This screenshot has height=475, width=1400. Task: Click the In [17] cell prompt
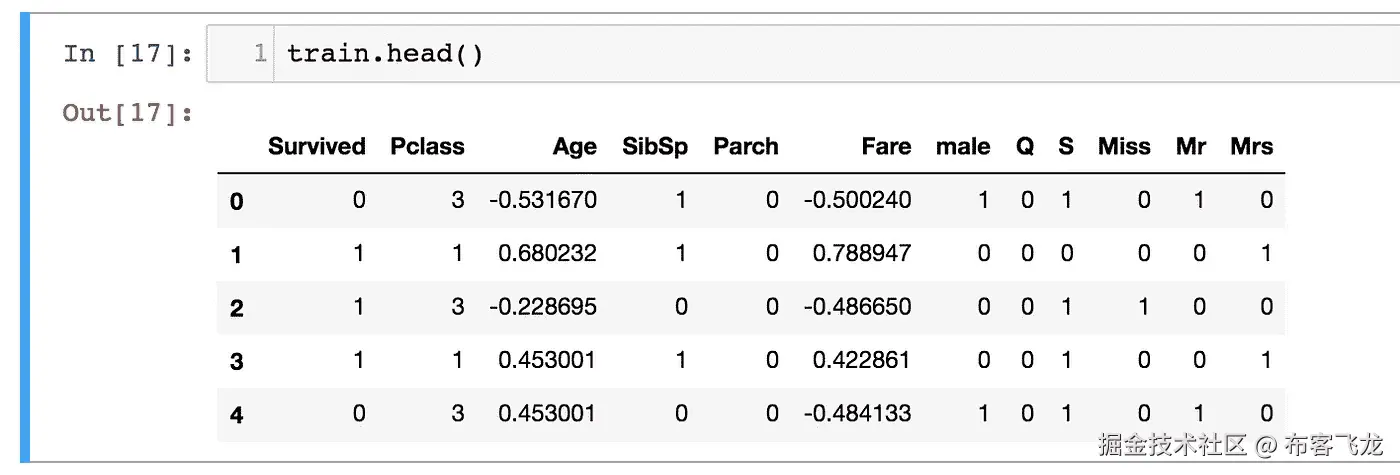[x=128, y=53]
